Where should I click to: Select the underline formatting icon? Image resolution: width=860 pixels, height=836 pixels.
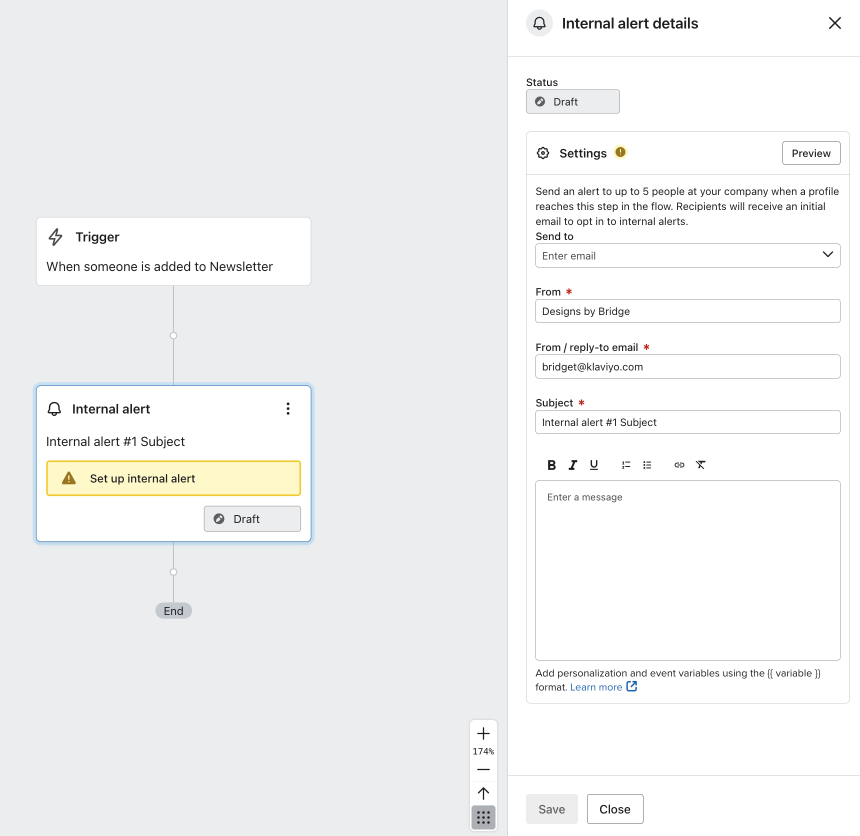point(594,464)
